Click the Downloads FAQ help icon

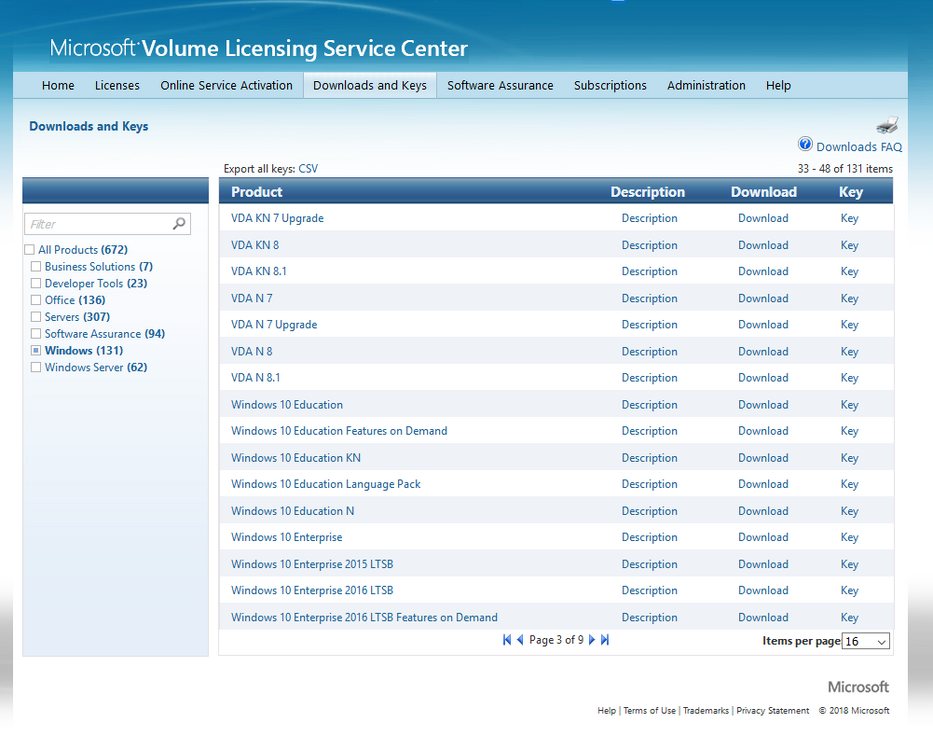805,144
